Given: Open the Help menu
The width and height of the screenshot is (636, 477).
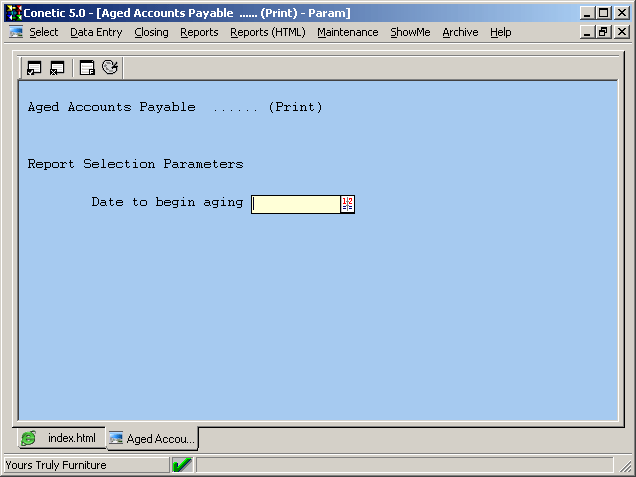Looking at the screenshot, I should (500, 32).
